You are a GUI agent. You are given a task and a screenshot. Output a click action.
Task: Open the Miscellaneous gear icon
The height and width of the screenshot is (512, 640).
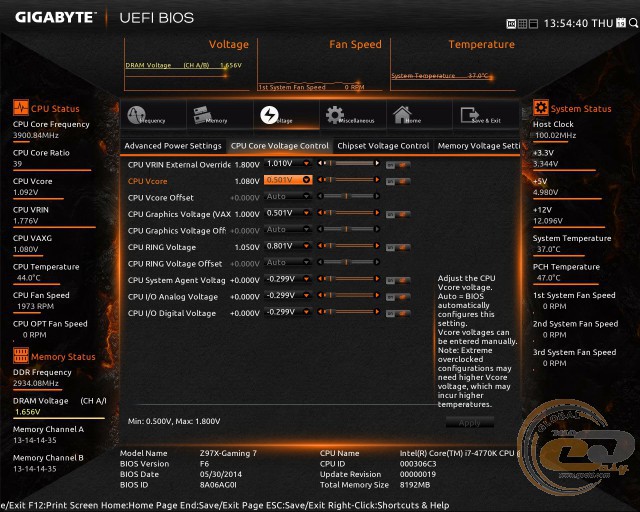click(x=335, y=115)
